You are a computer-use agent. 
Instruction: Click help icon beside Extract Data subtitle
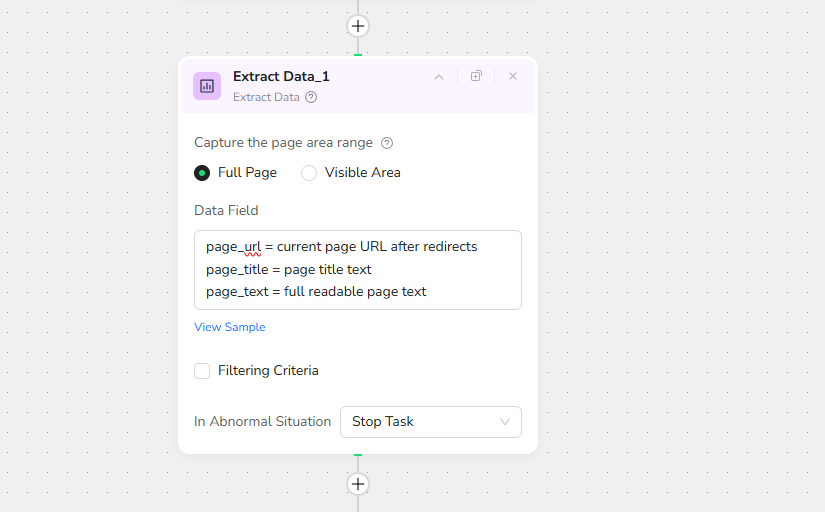(311, 97)
